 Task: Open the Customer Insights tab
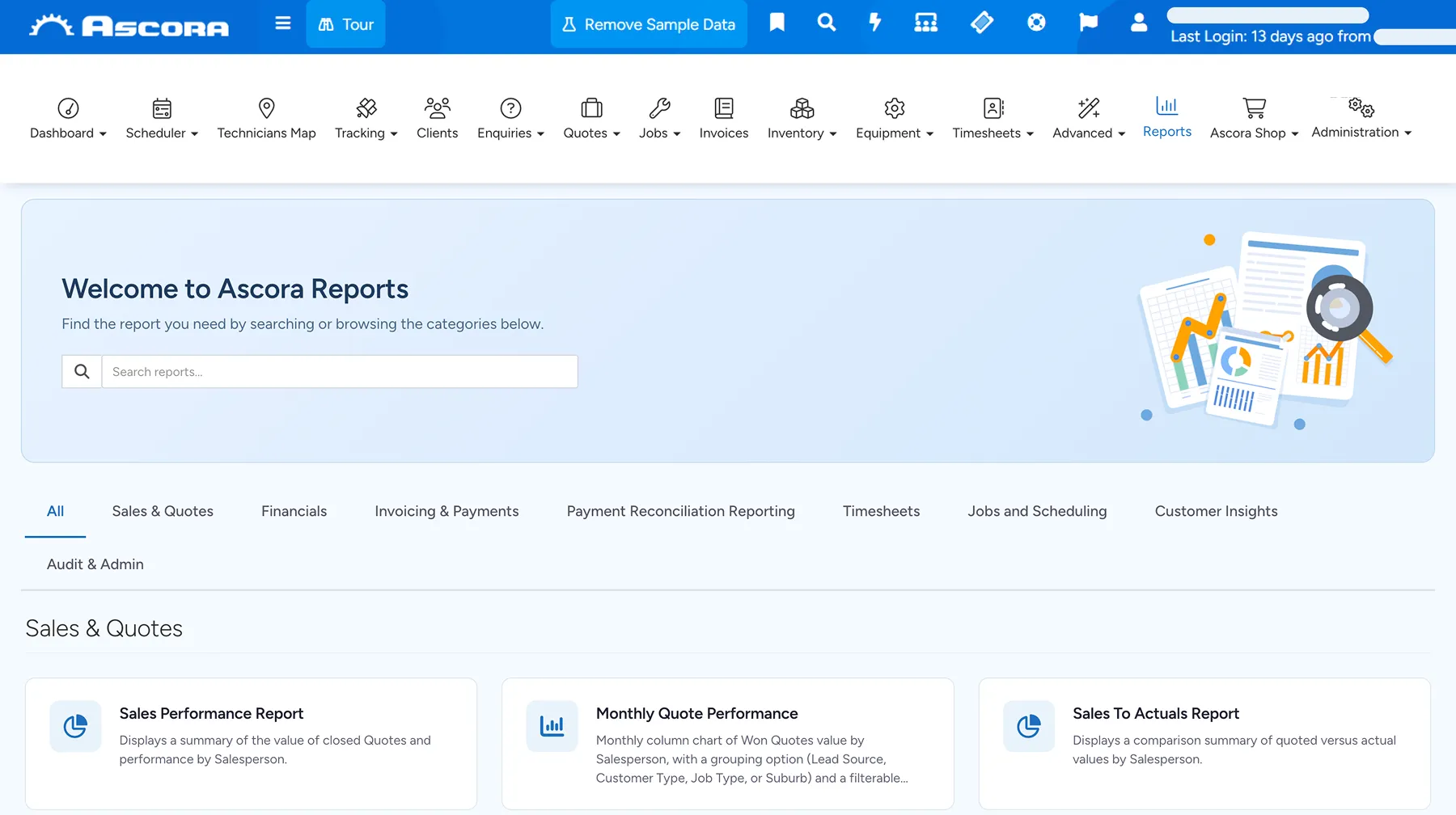[x=1216, y=511]
